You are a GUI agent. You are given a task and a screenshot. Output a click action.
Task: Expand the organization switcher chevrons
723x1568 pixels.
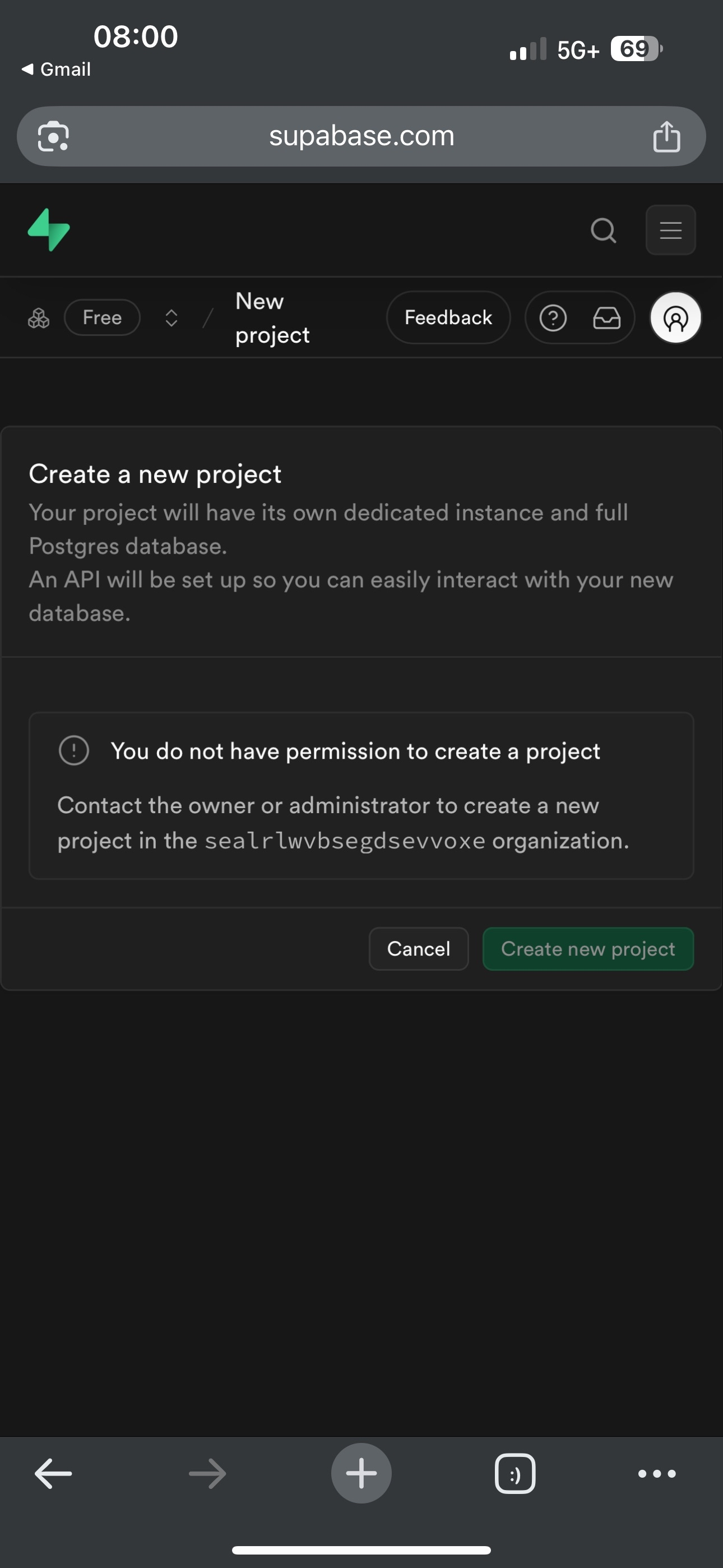(x=172, y=318)
